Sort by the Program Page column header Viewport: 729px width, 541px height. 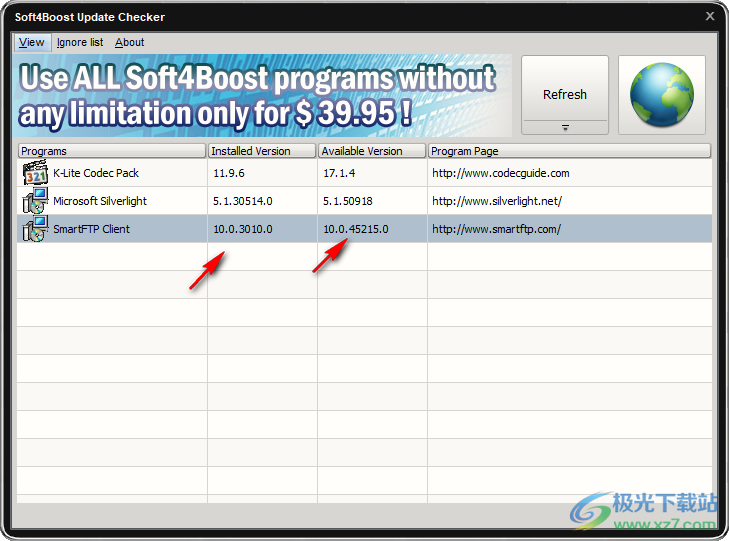[x=570, y=151]
